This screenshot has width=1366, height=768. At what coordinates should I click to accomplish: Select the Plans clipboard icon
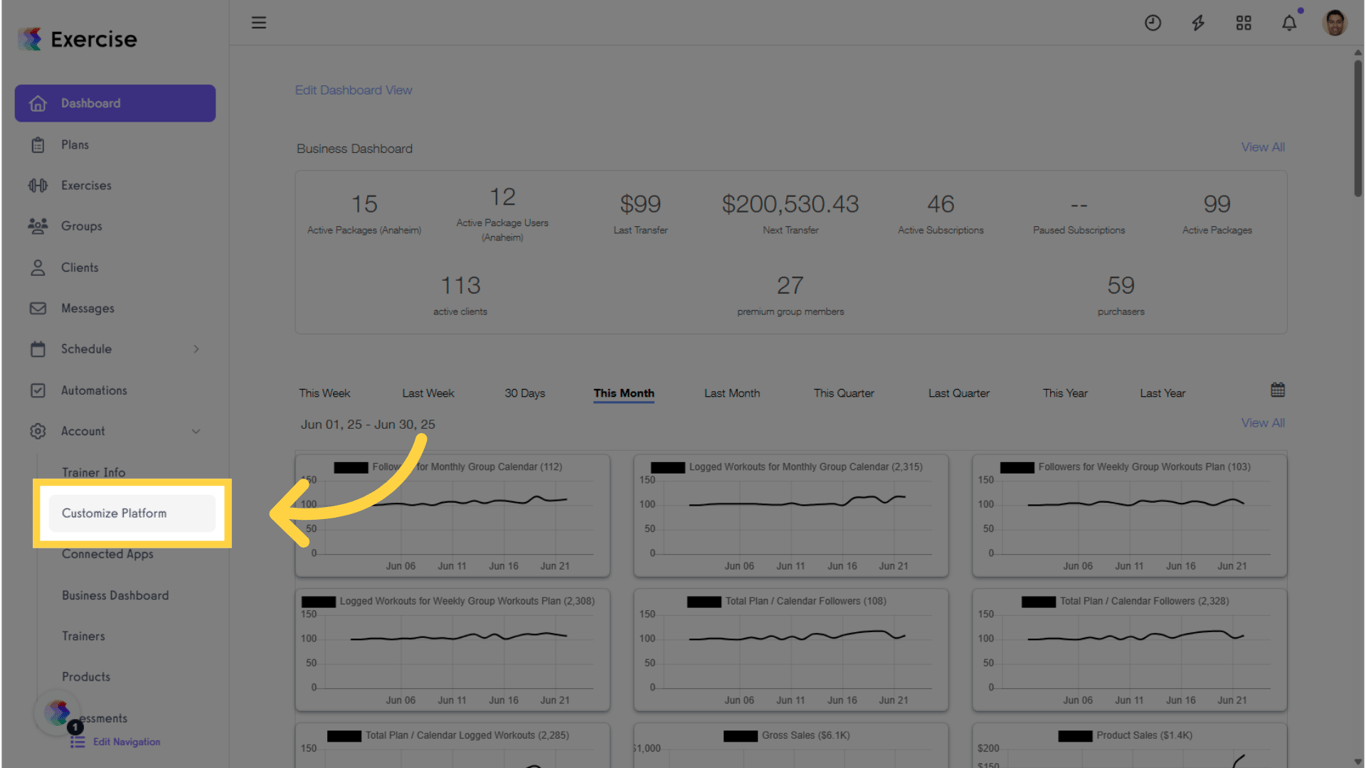pyautogui.click(x=41, y=144)
